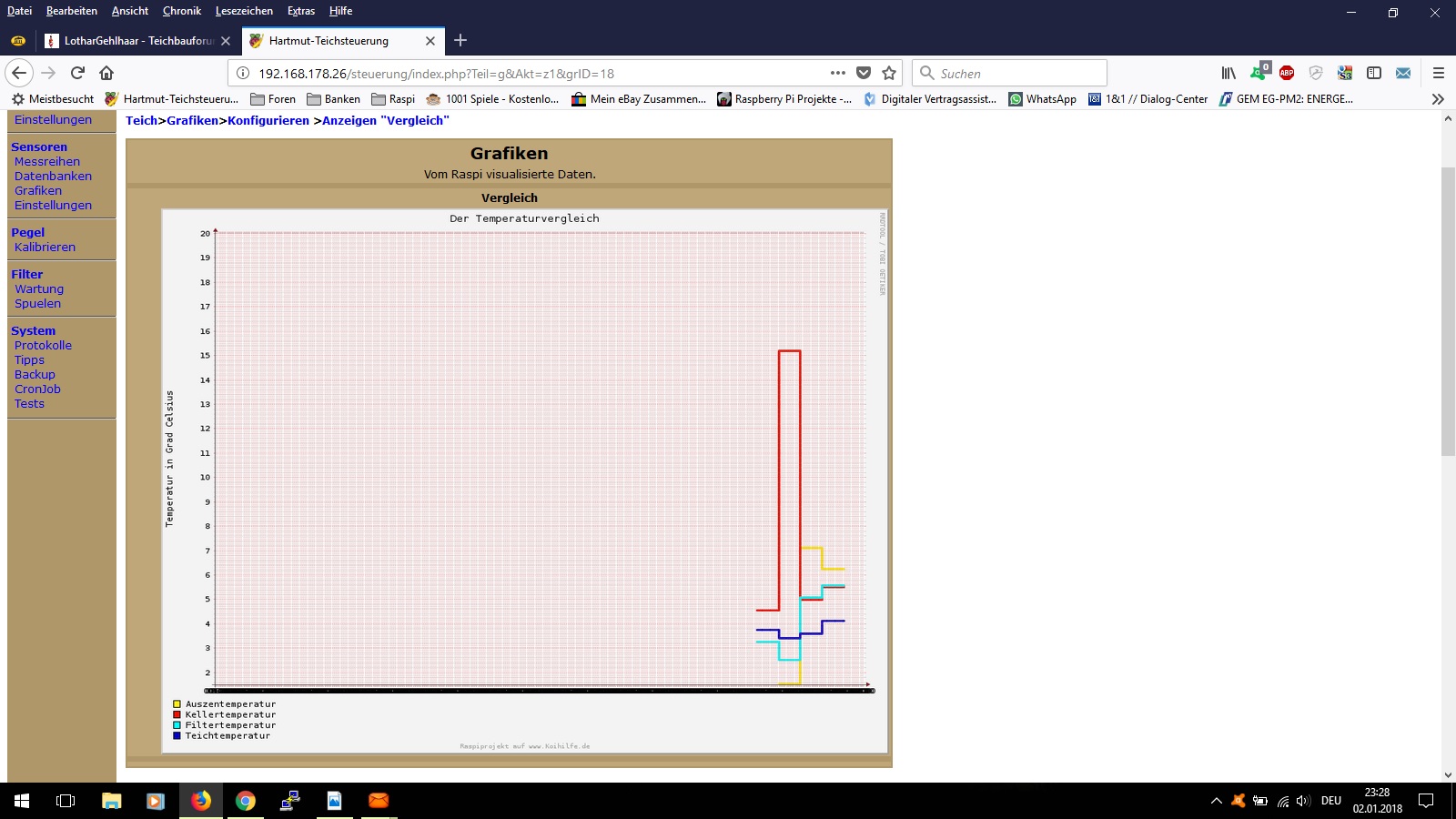
Task: Expand the page actions three-dot menu
Action: tap(837, 73)
